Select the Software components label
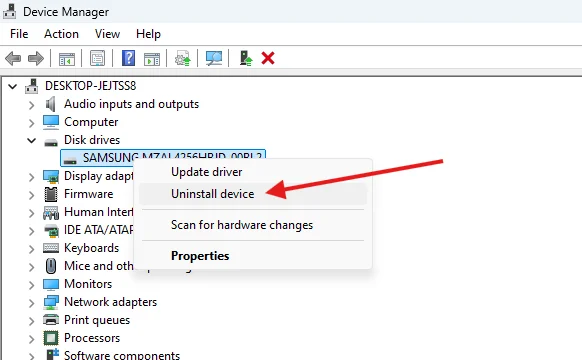Image resolution: width=582 pixels, height=360 pixels. [x=122, y=355]
